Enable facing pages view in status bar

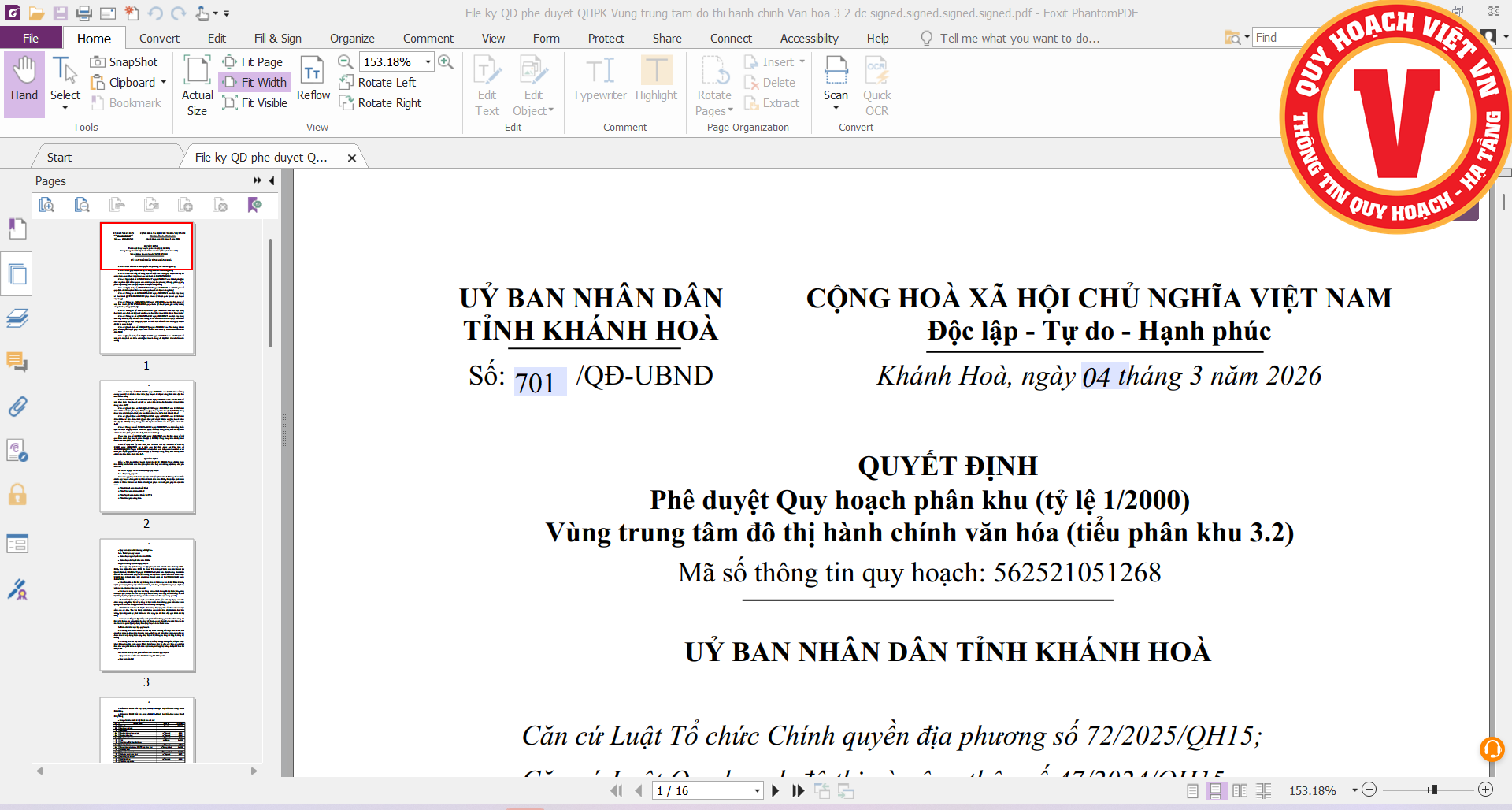pos(1240,790)
